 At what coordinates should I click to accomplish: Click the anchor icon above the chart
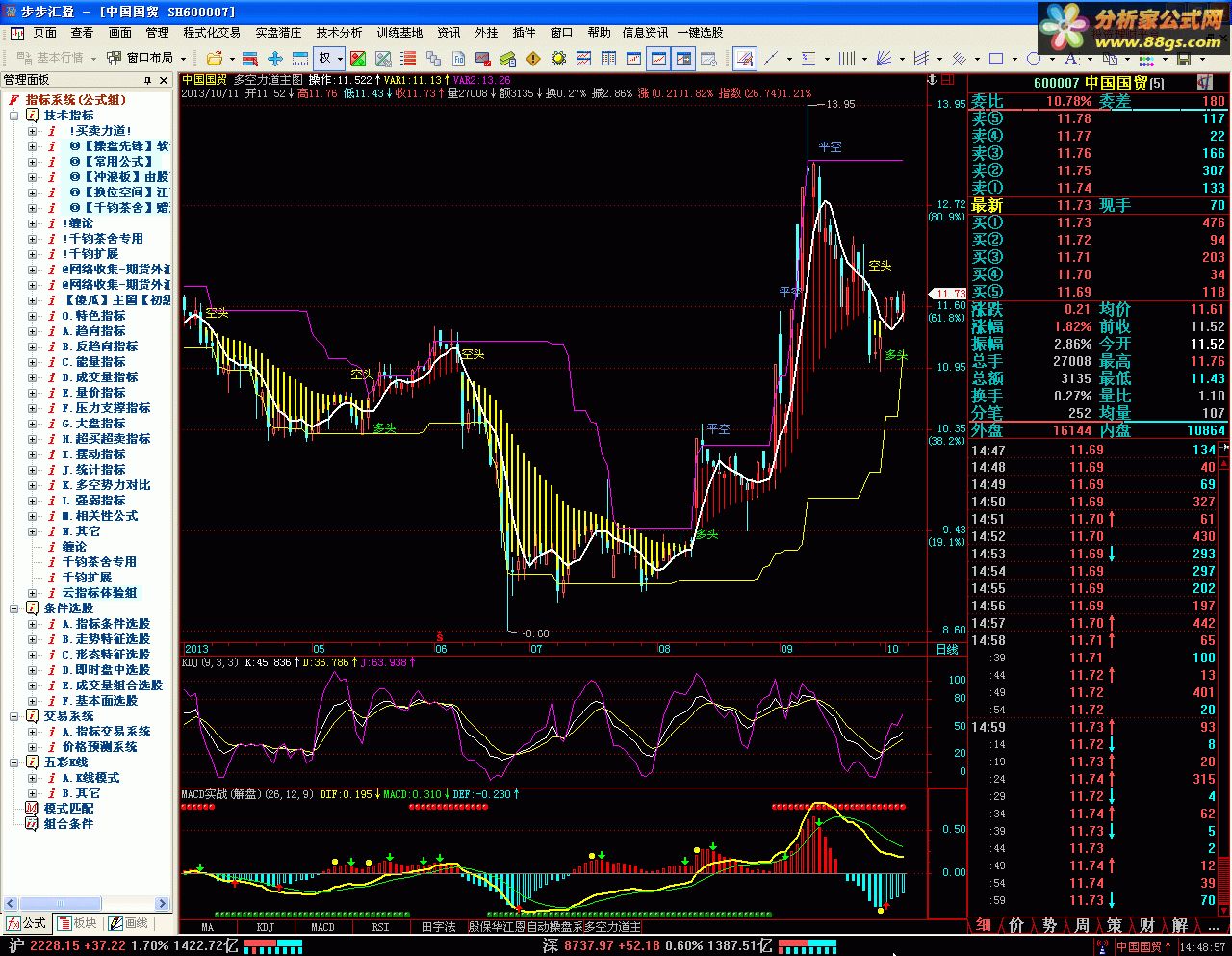click(x=932, y=80)
